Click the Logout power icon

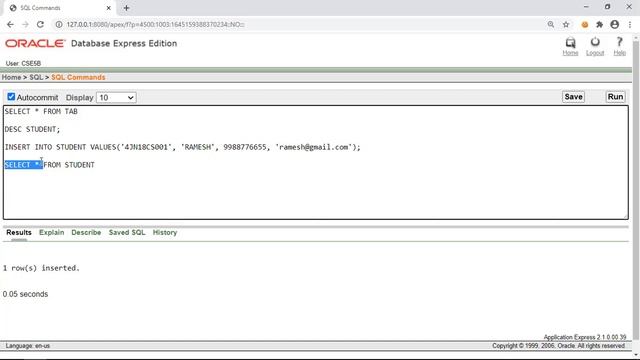595,42
